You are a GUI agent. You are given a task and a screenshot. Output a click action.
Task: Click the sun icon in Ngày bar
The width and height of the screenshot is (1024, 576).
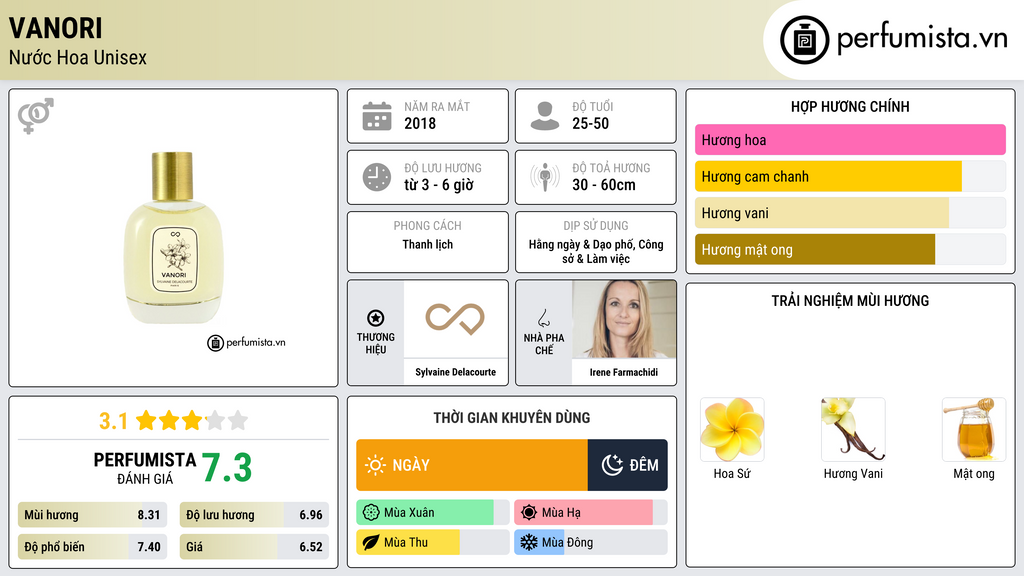click(375, 465)
